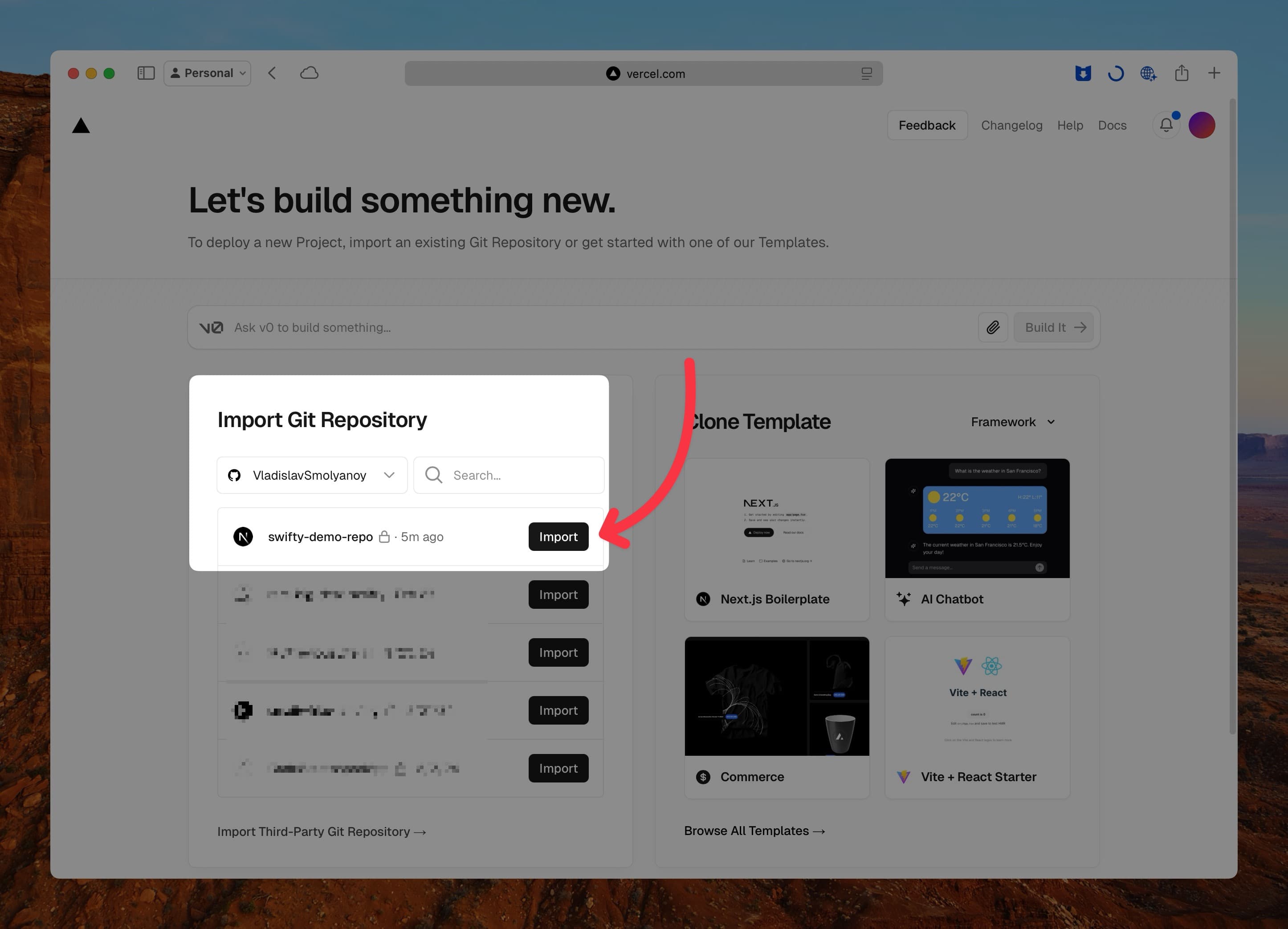Image resolution: width=1288 pixels, height=929 pixels.
Task: Click the Share icon in Safari toolbar
Action: (x=1182, y=73)
